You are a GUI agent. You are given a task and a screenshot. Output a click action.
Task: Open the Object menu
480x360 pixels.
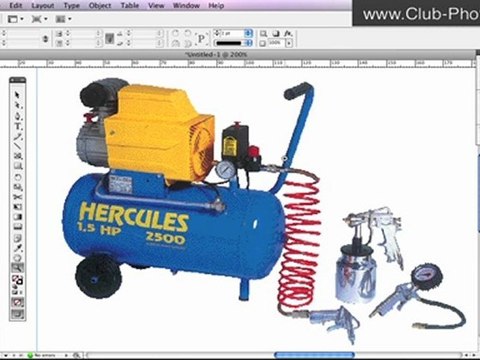100,6
